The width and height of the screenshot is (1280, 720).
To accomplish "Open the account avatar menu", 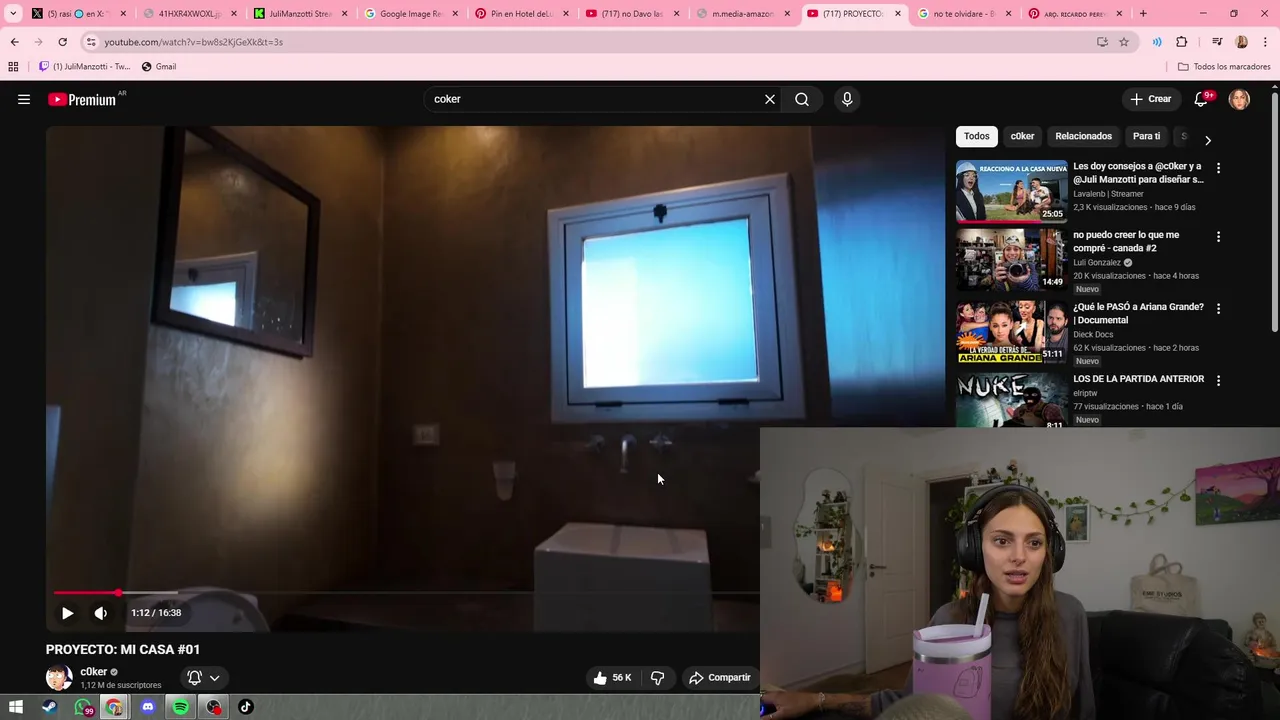I will tap(1239, 99).
